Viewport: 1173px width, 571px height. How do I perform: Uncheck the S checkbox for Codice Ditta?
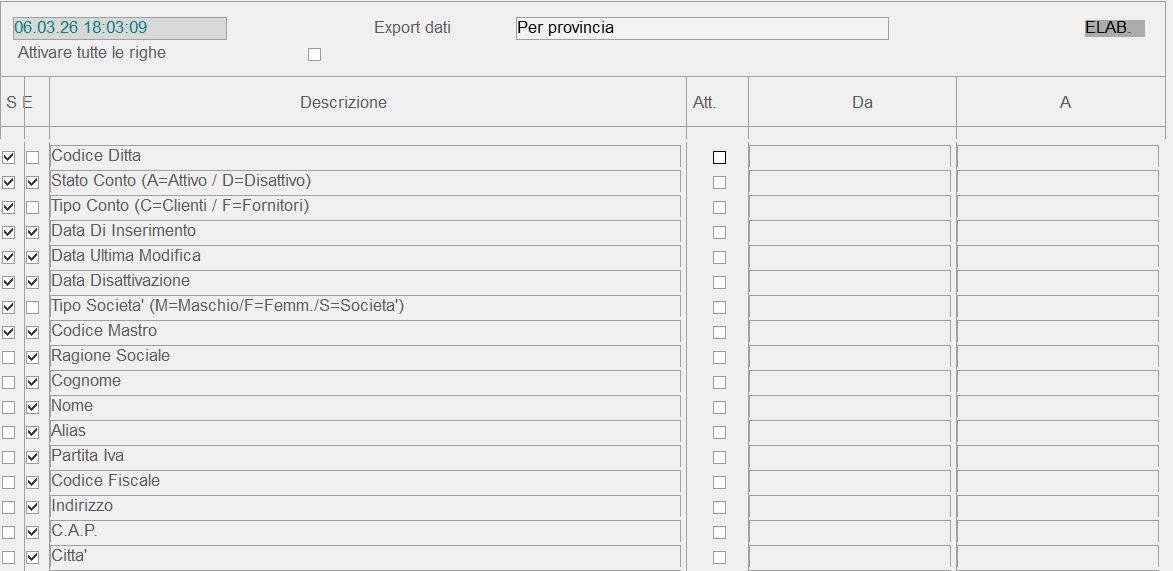tap(9, 157)
